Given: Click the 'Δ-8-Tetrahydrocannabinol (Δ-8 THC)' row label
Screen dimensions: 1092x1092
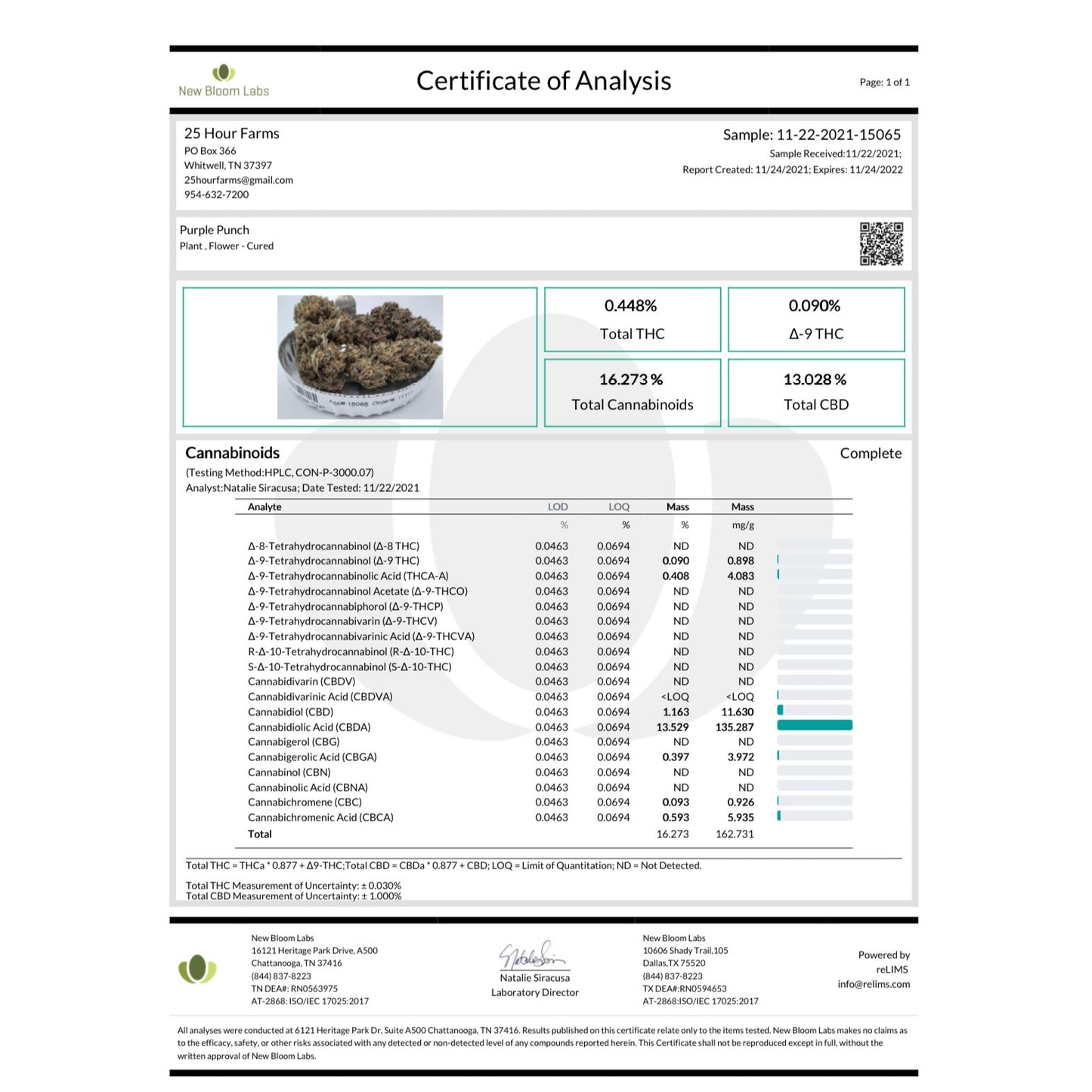Looking at the screenshot, I should pos(333,546).
